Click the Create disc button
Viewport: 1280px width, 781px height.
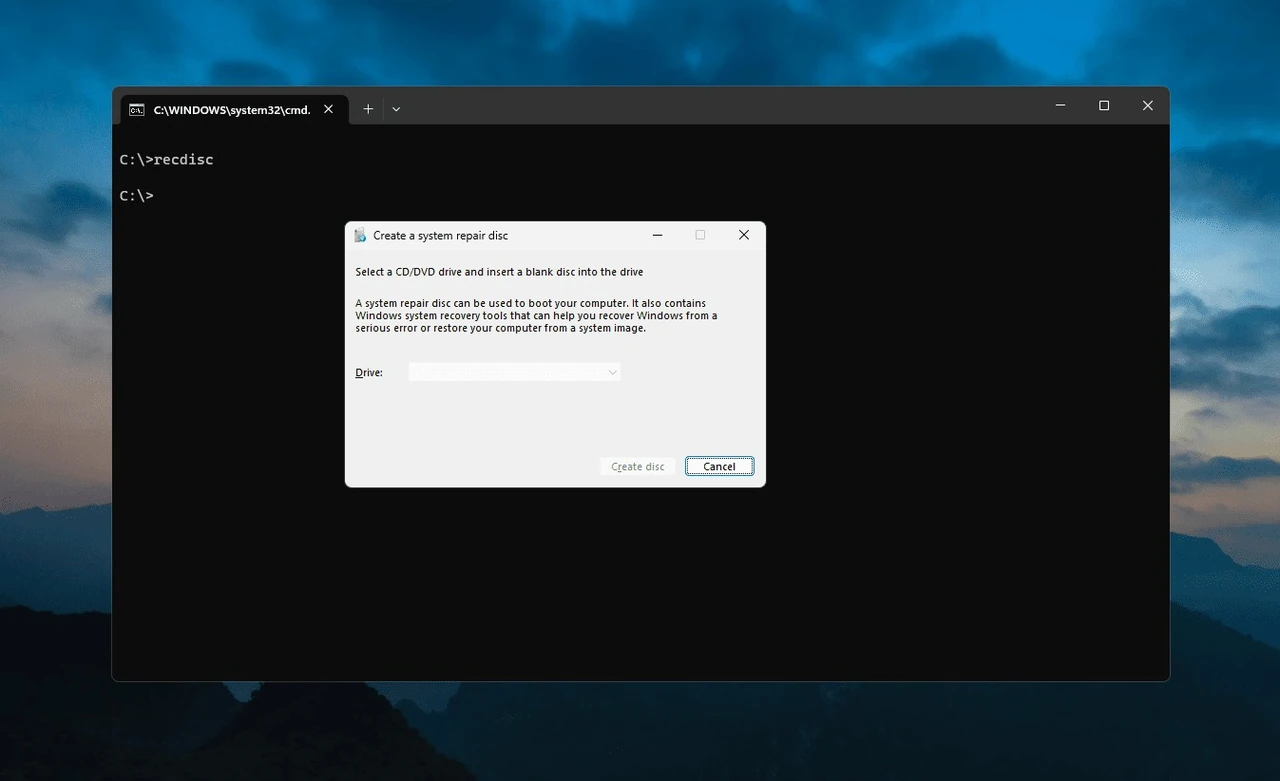coord(638,466)
